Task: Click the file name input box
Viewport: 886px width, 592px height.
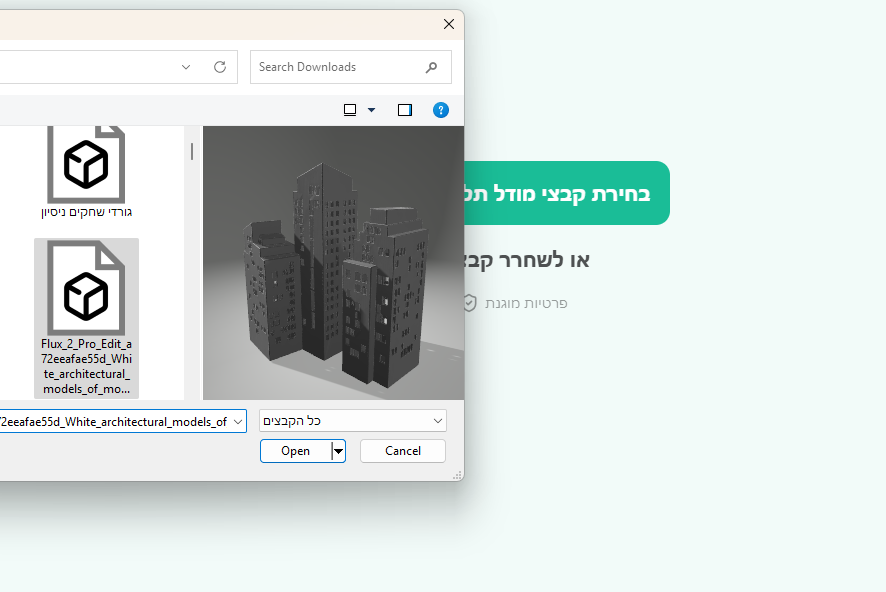Action: click(115, 421)
